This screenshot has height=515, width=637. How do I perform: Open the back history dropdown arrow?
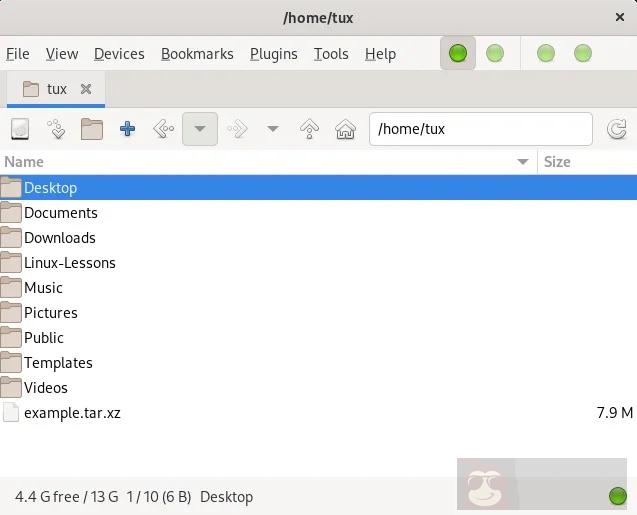200,129
